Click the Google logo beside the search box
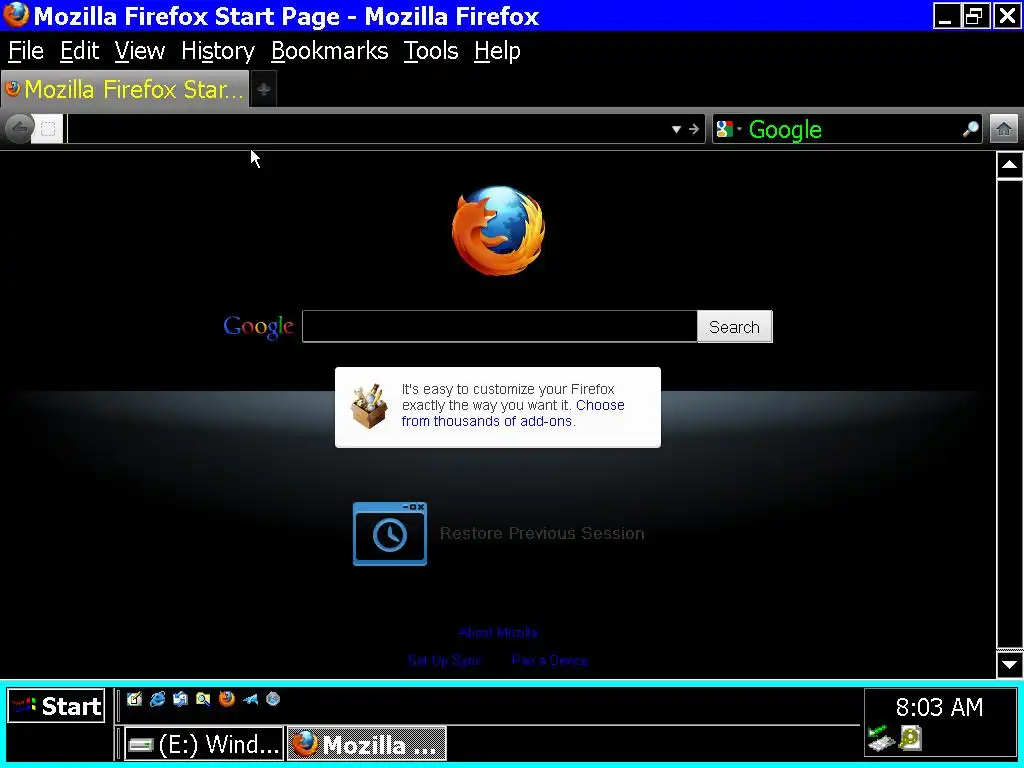The image size is (1024, 768). 258,327
